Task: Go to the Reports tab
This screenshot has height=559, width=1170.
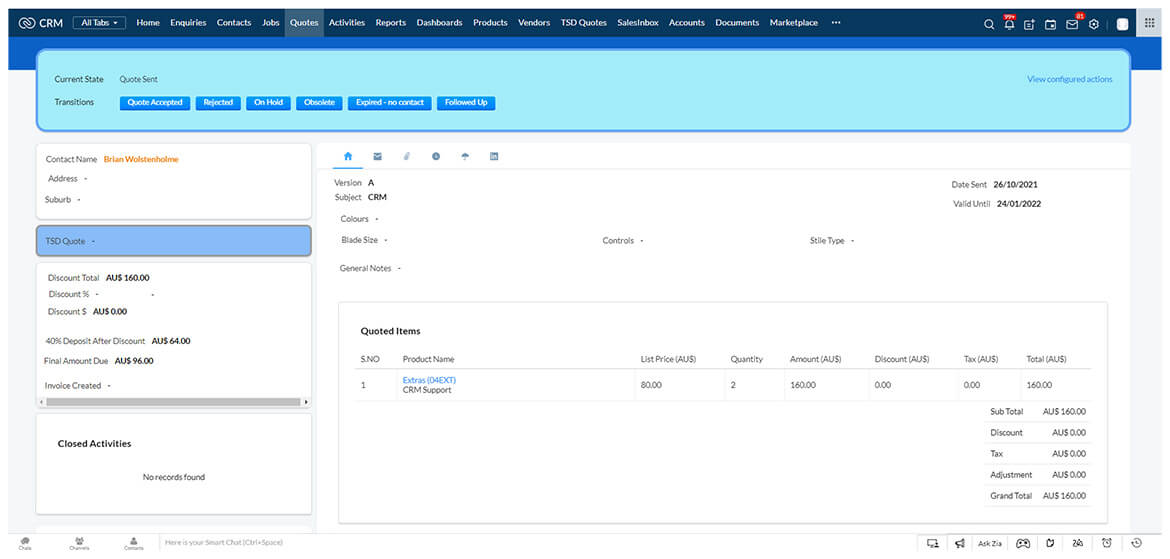Action: [x=390, y=22]
